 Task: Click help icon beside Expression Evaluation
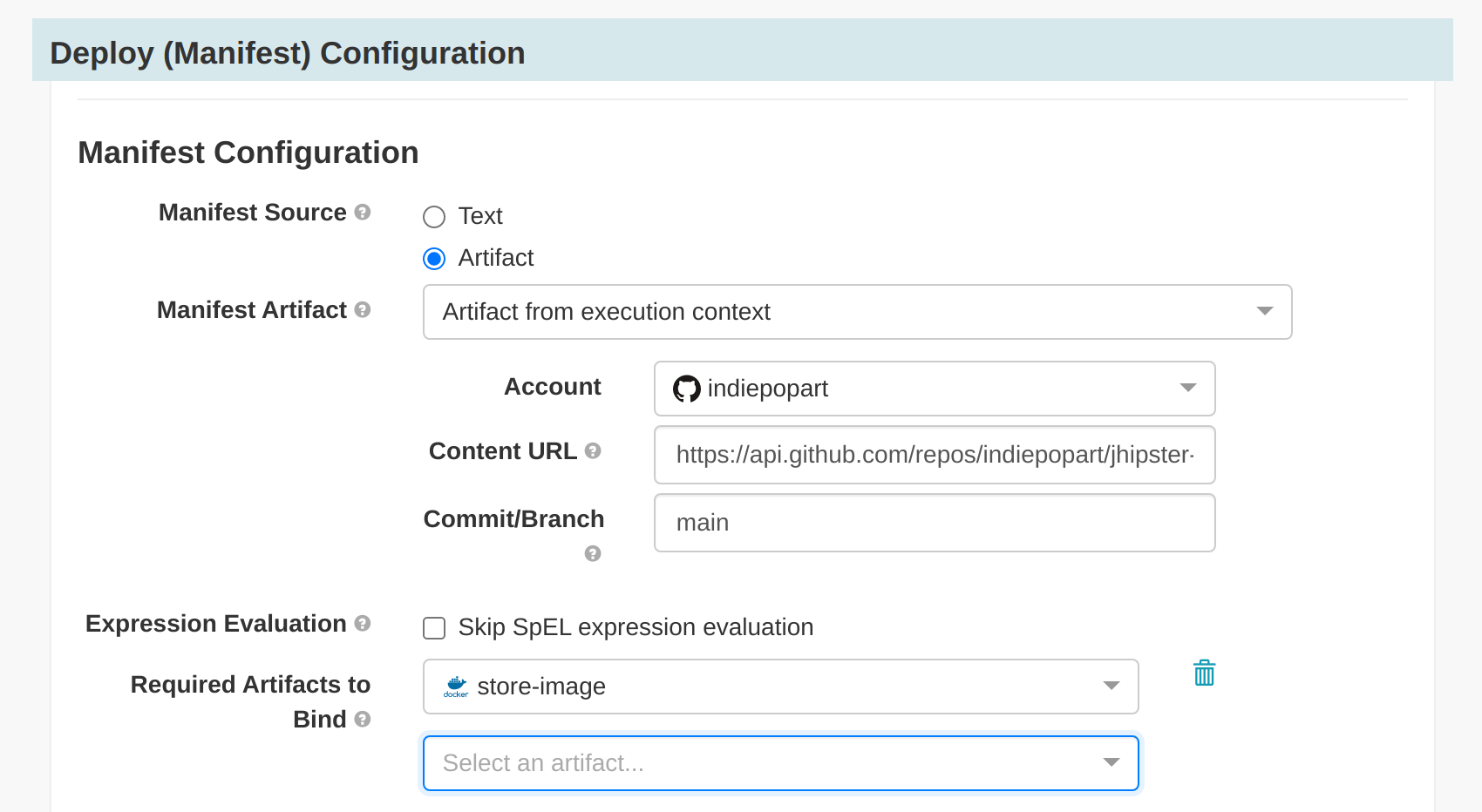click(x=363, y=623)
